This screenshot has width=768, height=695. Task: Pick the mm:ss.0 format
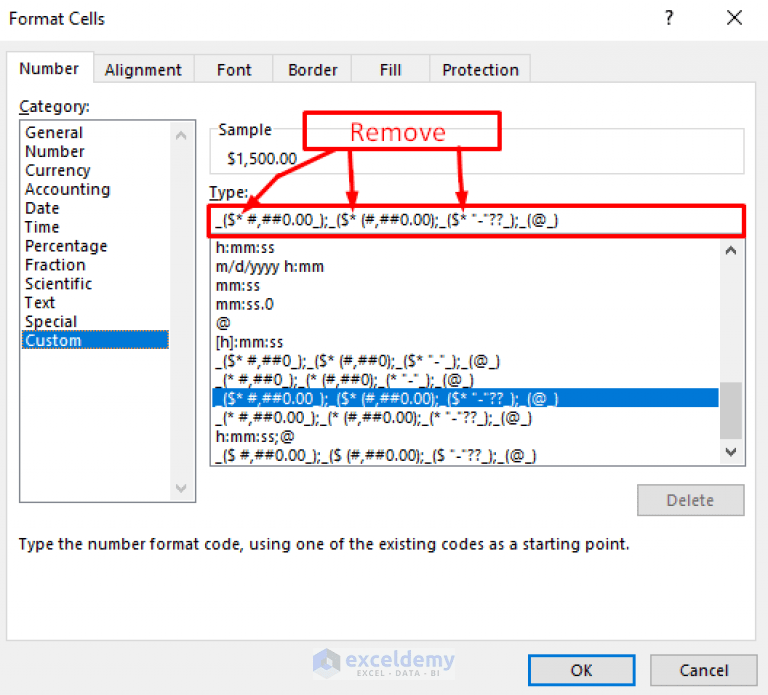coord(465,305)
